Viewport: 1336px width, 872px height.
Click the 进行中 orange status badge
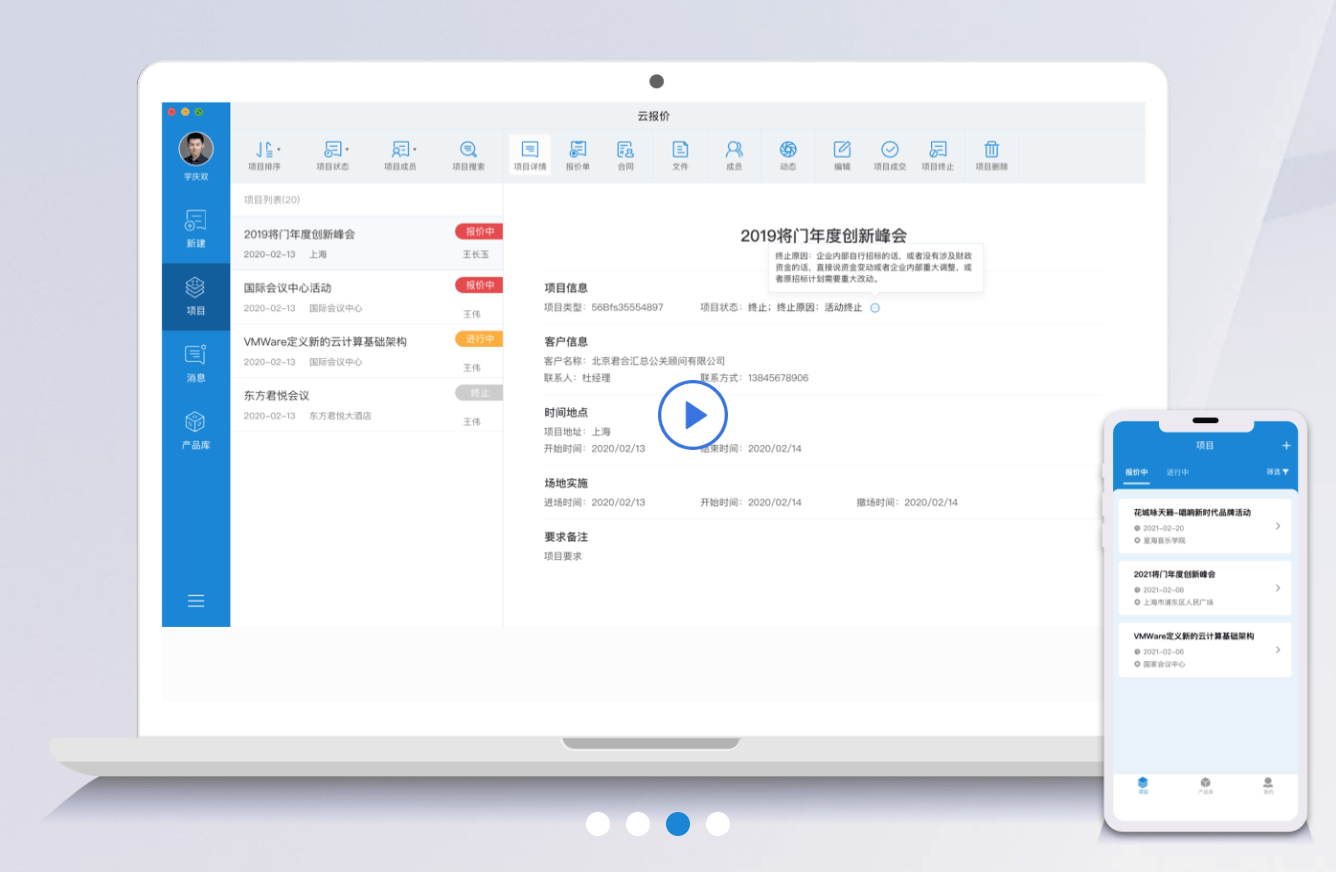[479, 339]
